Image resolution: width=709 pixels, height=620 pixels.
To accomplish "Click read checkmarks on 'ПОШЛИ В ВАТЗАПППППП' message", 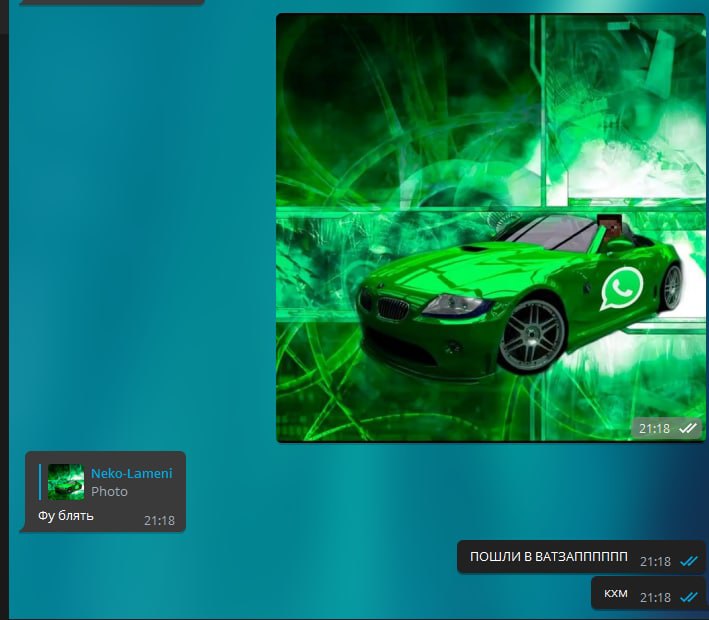I will click(x=689, y=561).
